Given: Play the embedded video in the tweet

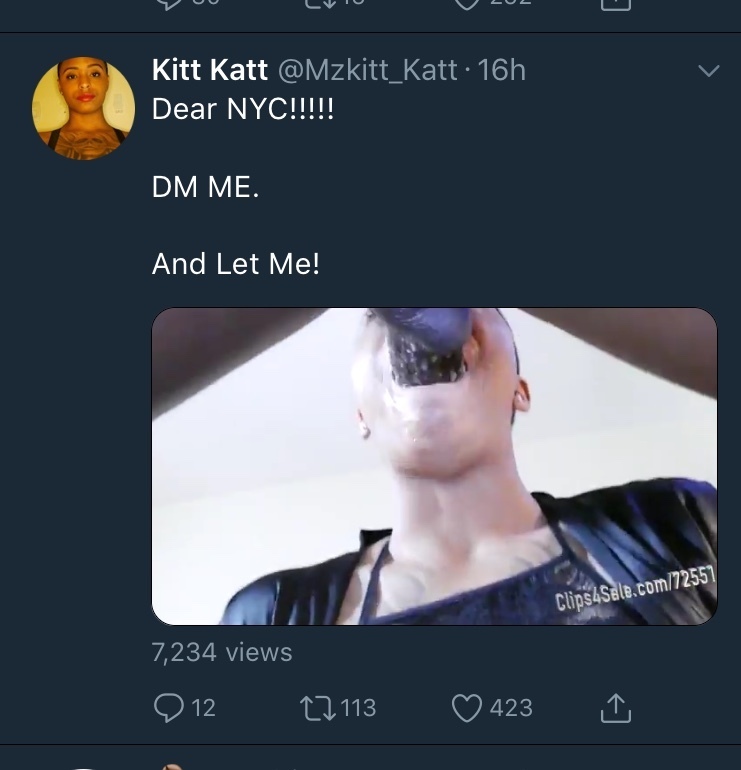Looking at the screenshot, I should [434, 466].
